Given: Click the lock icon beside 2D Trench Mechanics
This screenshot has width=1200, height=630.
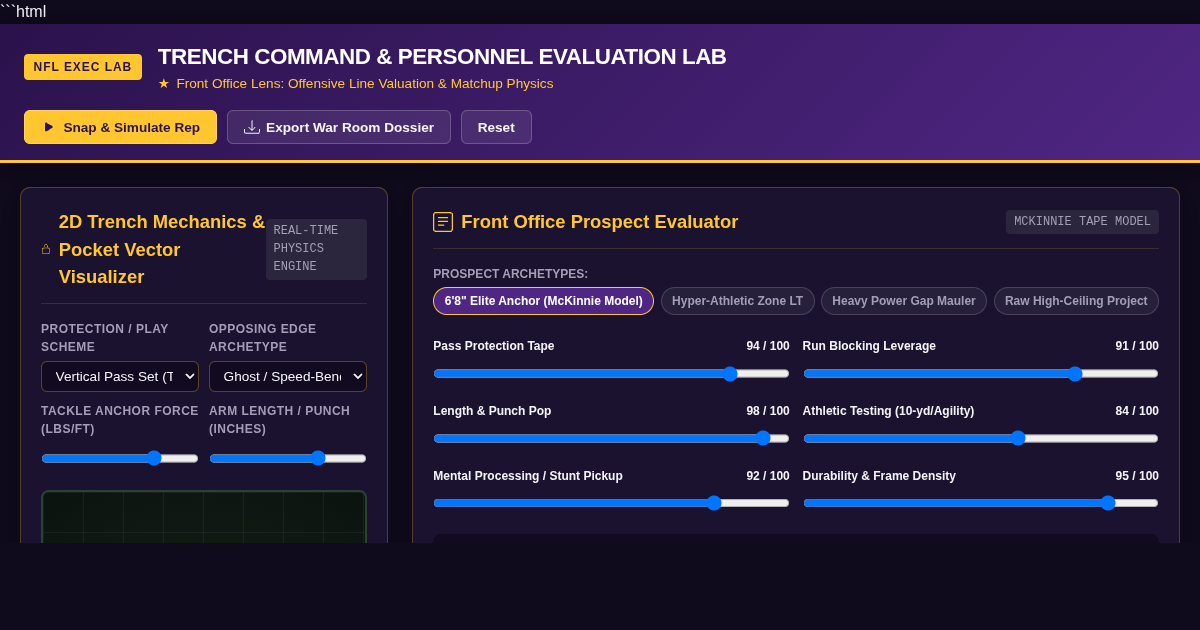Looking at the screenshot, I should 46,249.
